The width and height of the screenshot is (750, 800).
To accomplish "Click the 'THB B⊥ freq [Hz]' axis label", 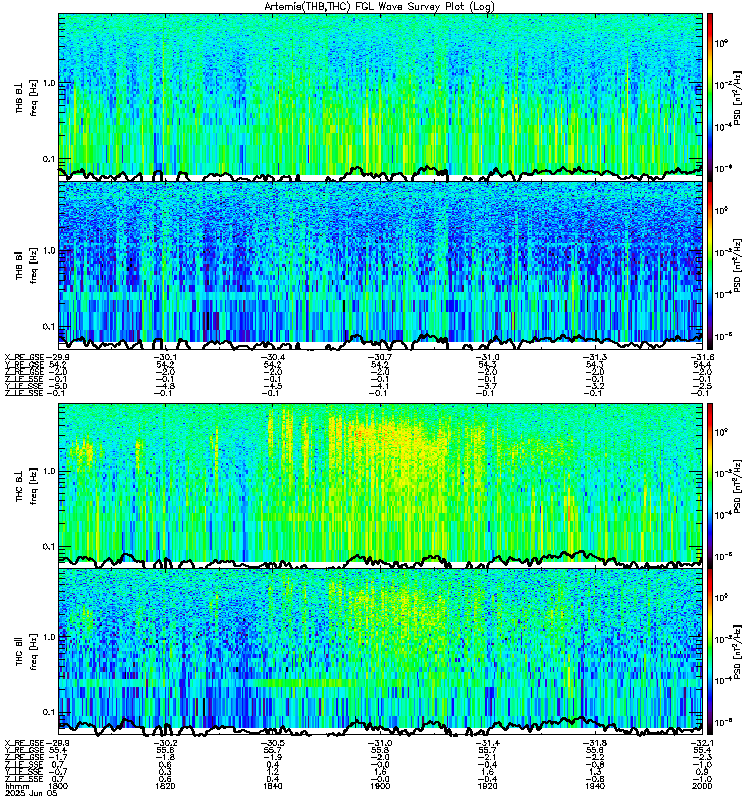I will (x=27, y=97).
